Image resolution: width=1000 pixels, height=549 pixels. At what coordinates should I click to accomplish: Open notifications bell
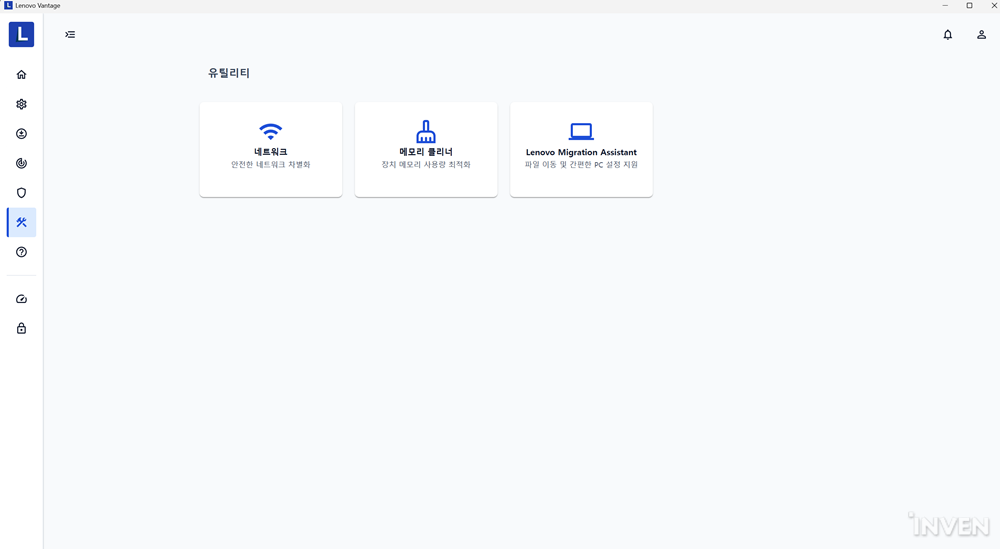click(x=948, y=34)
